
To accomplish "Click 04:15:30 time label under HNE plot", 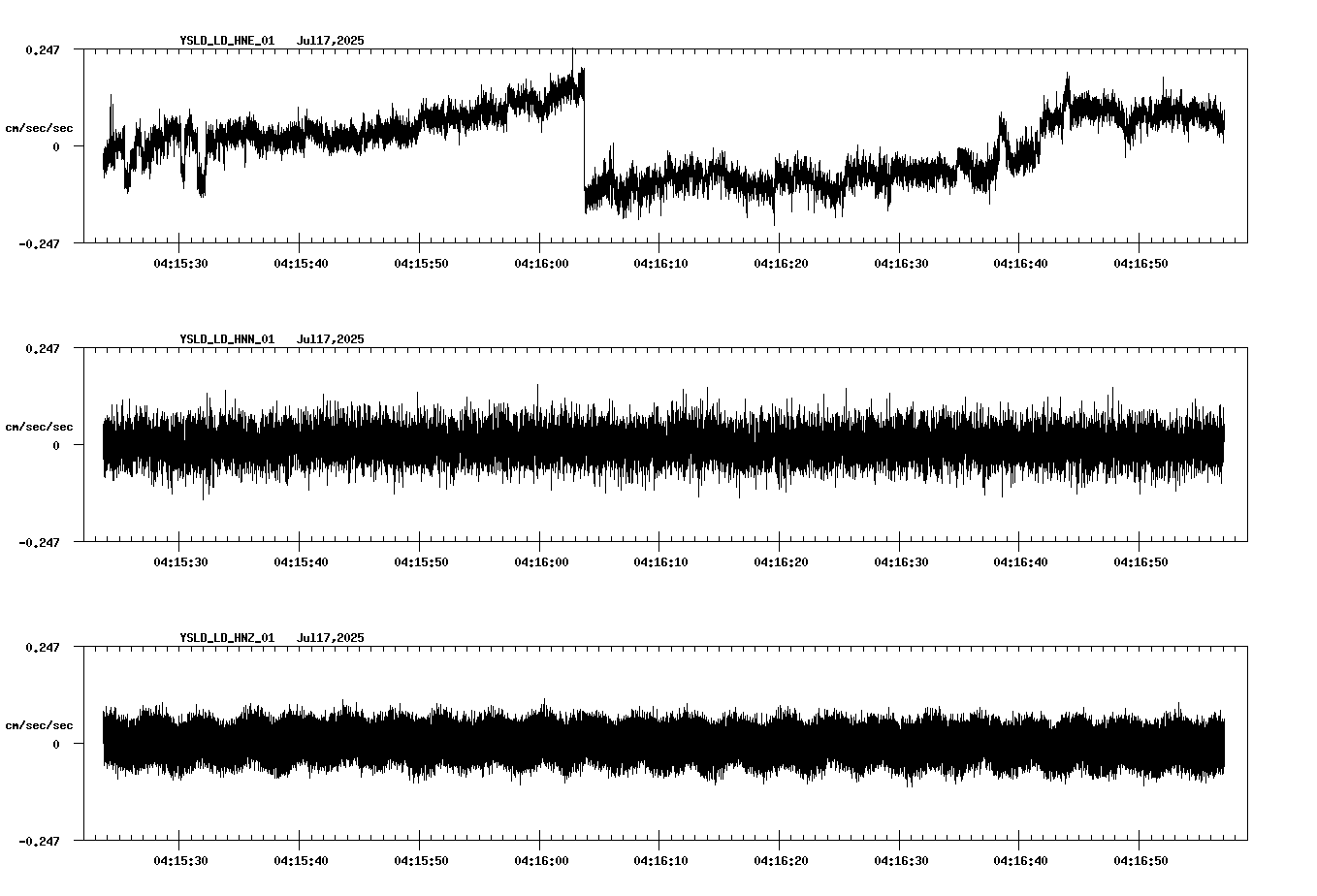I will (179, 264).
